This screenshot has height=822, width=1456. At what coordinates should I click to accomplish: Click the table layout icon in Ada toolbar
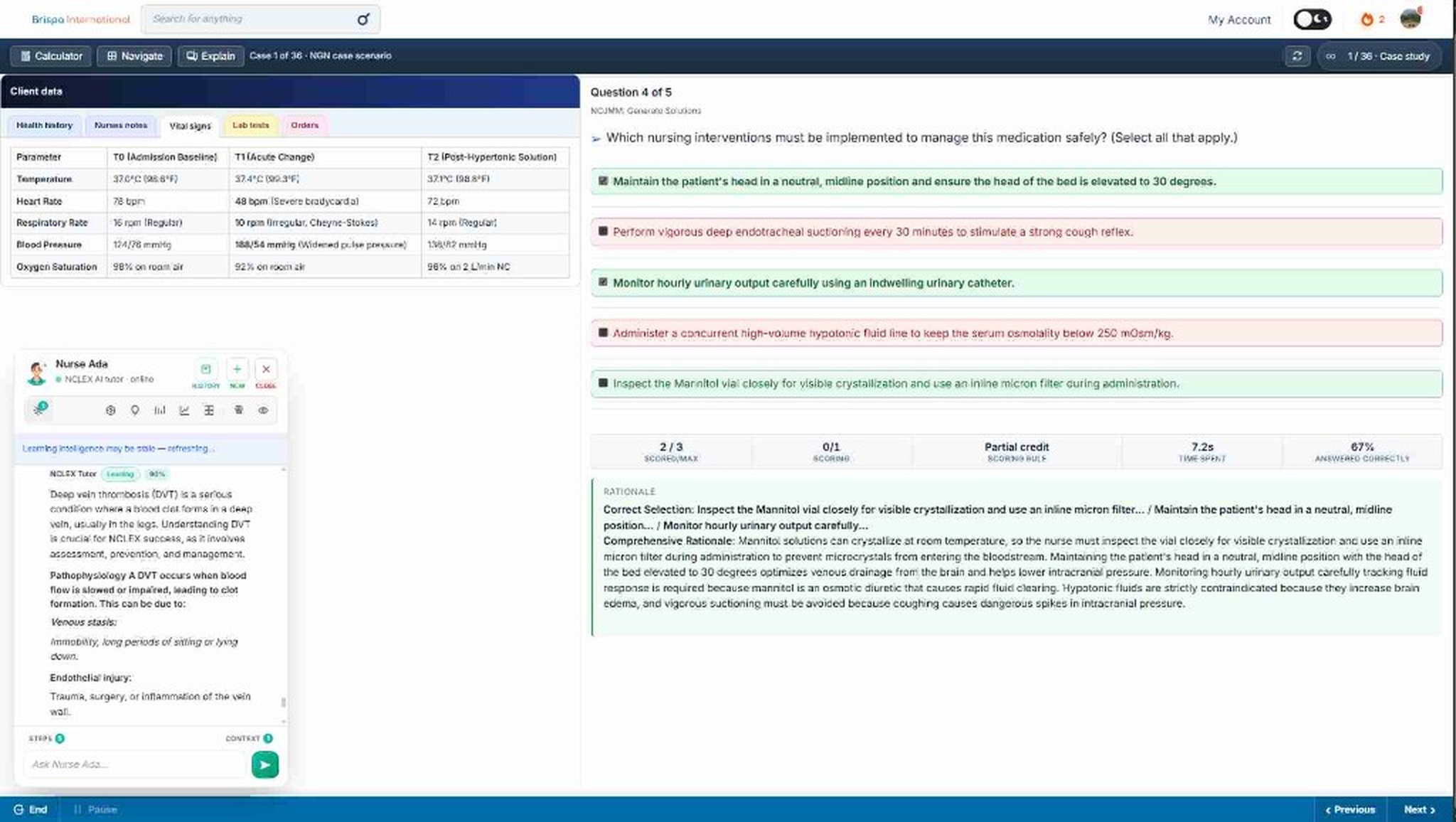209,410
